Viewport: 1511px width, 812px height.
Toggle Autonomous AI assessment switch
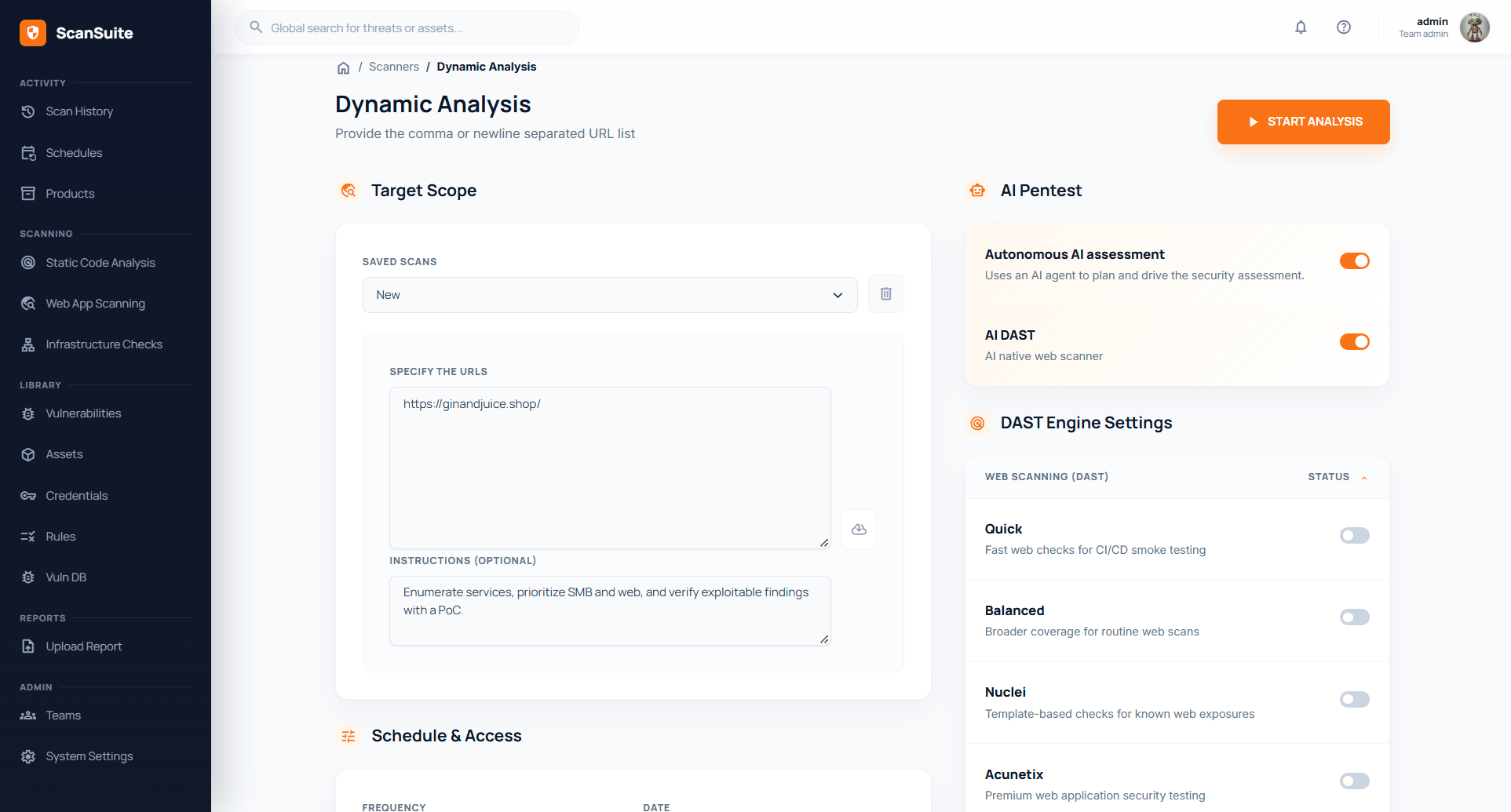click(1354, 261)
